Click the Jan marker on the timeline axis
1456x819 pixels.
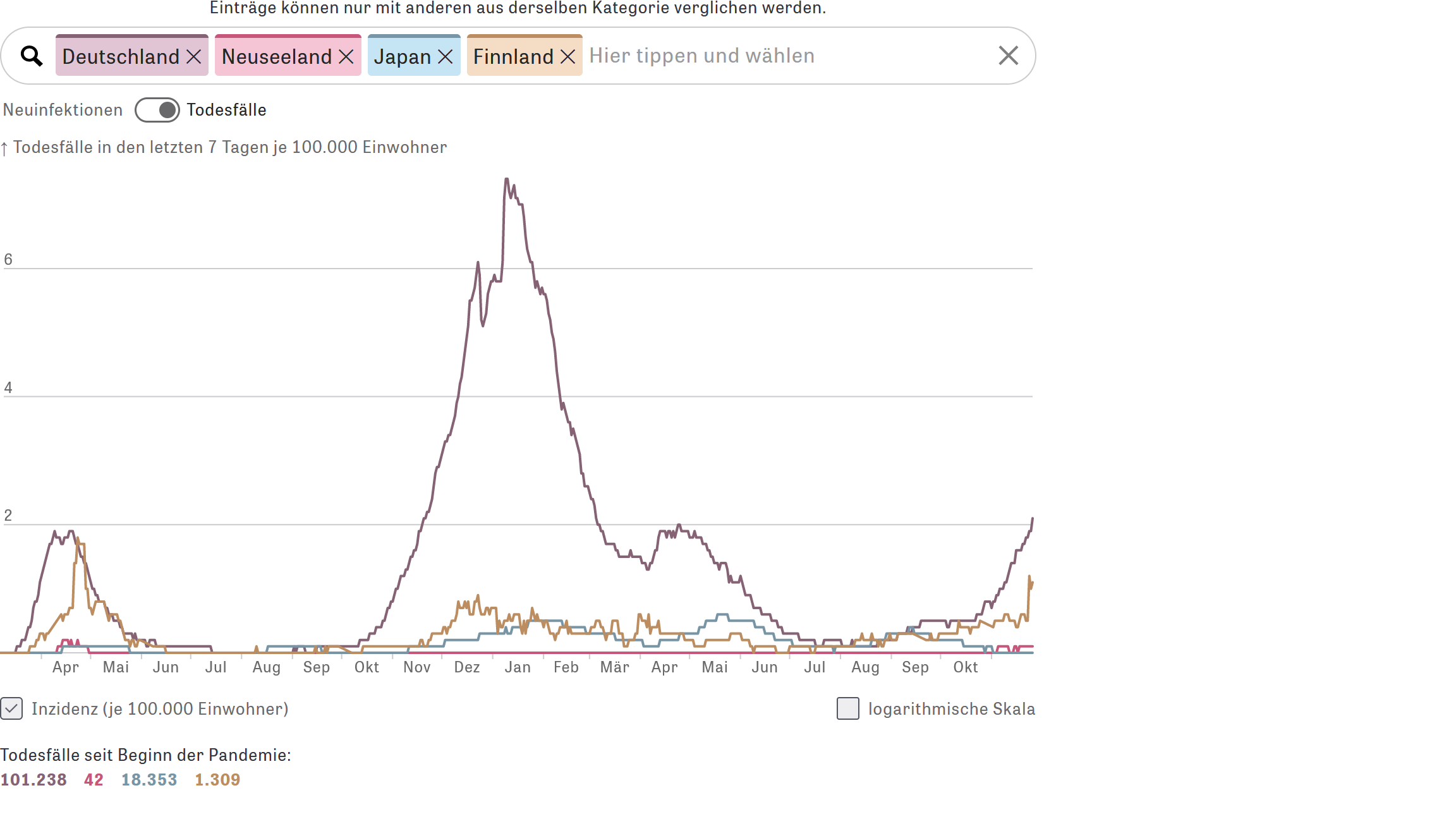pos(518,667)
